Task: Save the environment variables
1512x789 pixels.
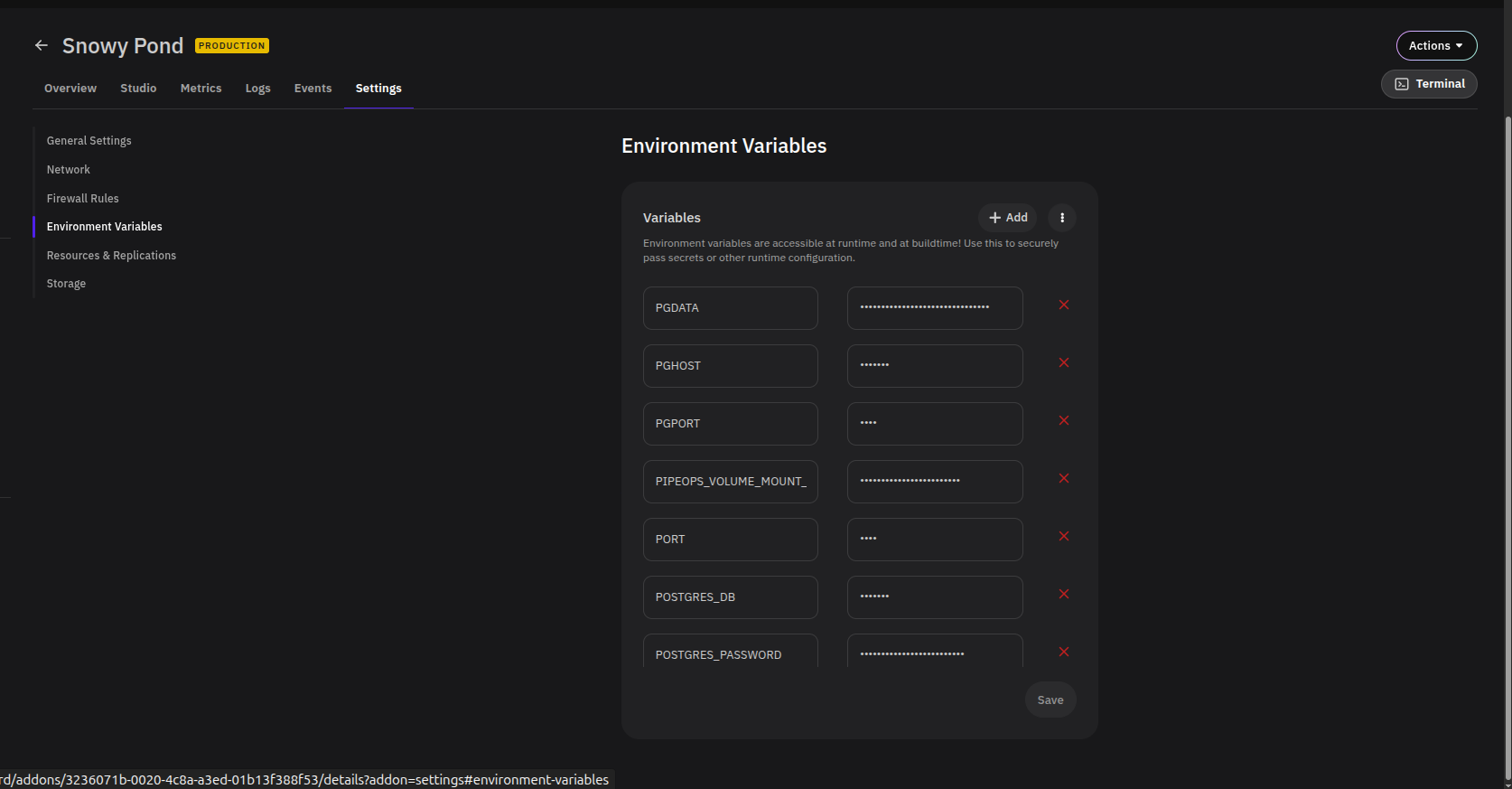Action: coord(1050,700)
